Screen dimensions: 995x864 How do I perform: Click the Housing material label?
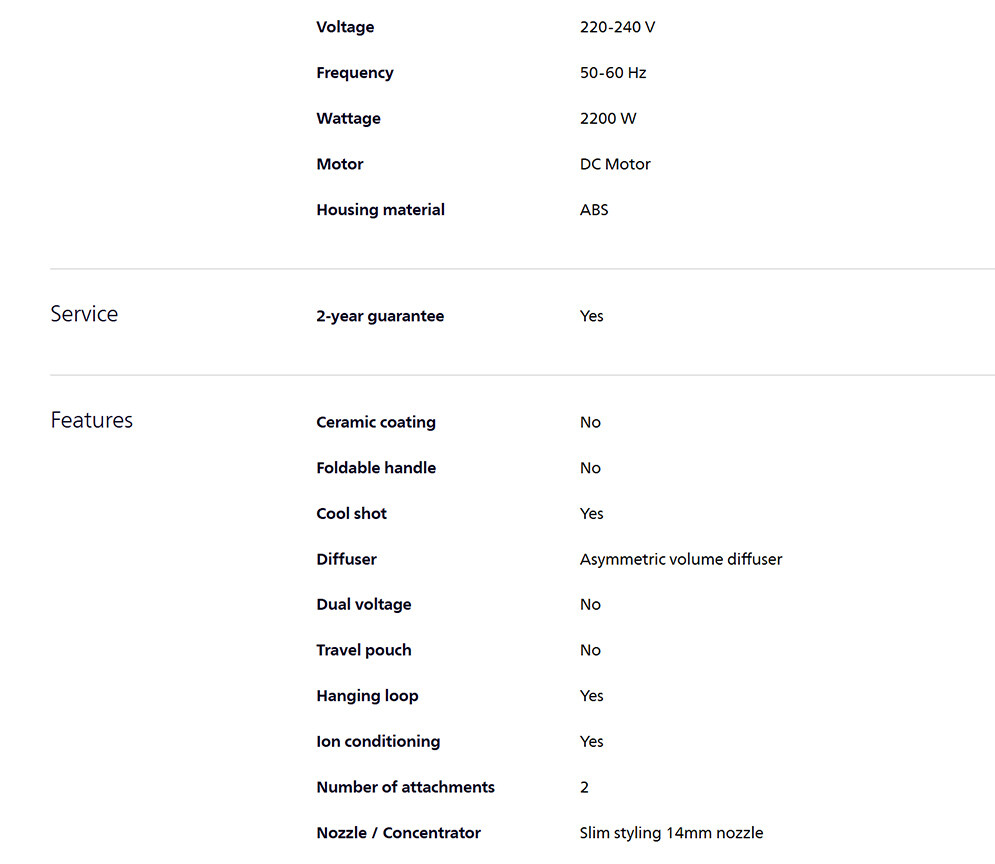tap(380, 210)
